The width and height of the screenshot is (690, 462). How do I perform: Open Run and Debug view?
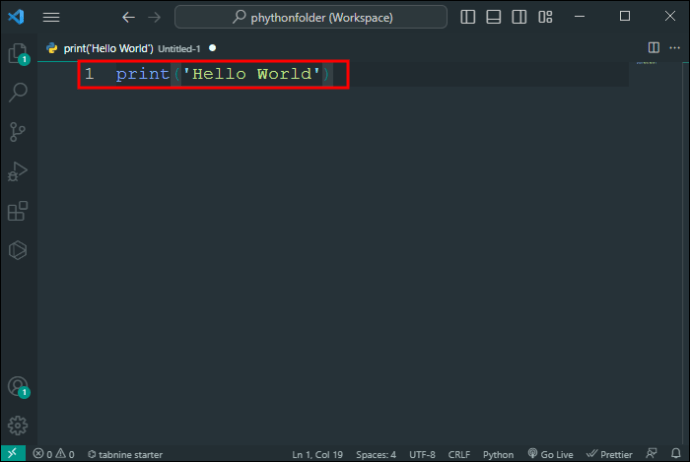tap(18, 171)
